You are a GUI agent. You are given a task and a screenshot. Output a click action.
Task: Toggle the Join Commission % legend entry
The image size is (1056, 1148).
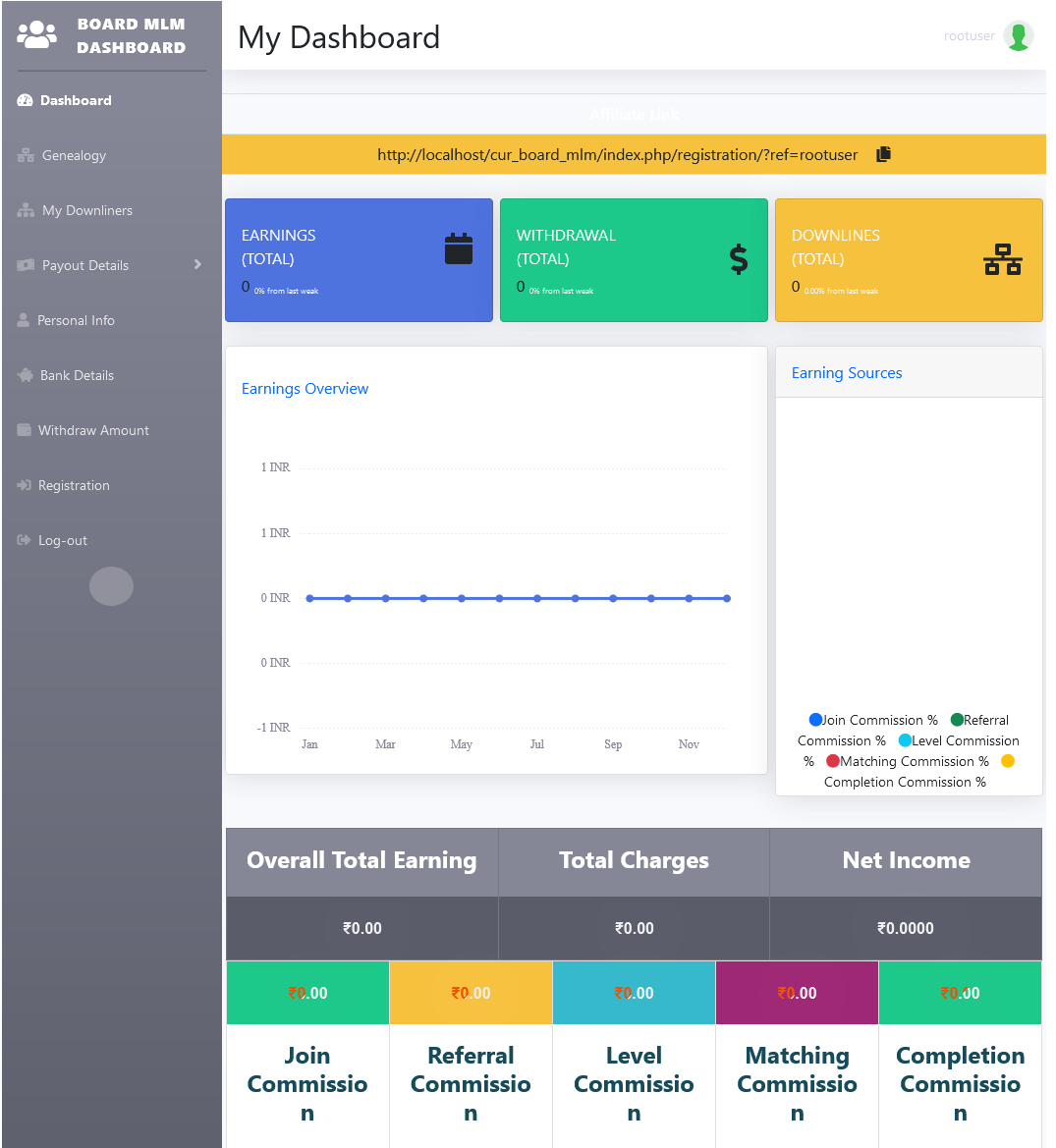point(872,719)
